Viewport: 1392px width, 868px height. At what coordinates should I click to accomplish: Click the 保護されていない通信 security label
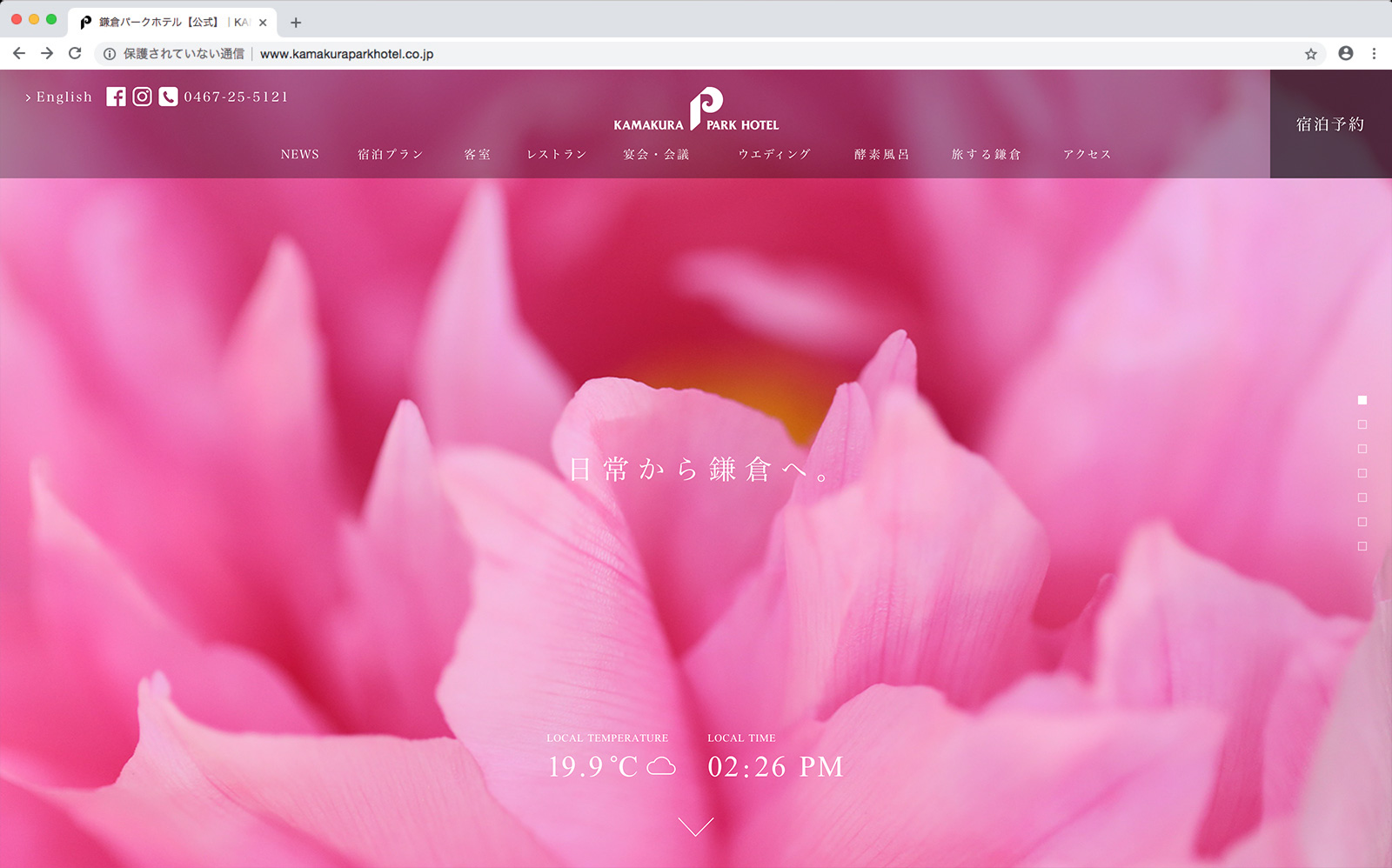tap(184, 54)
